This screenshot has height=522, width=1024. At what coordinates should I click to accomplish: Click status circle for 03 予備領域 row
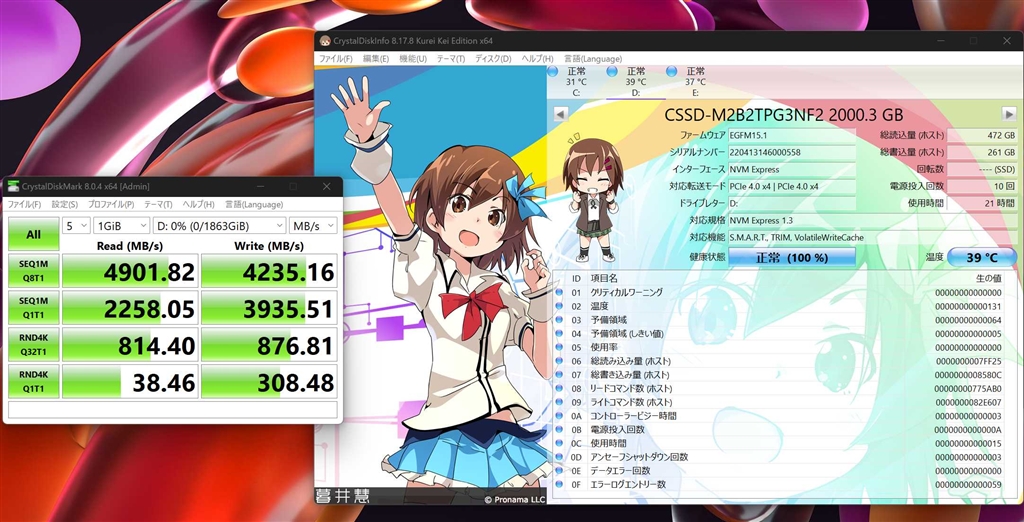tap(559, 319)
